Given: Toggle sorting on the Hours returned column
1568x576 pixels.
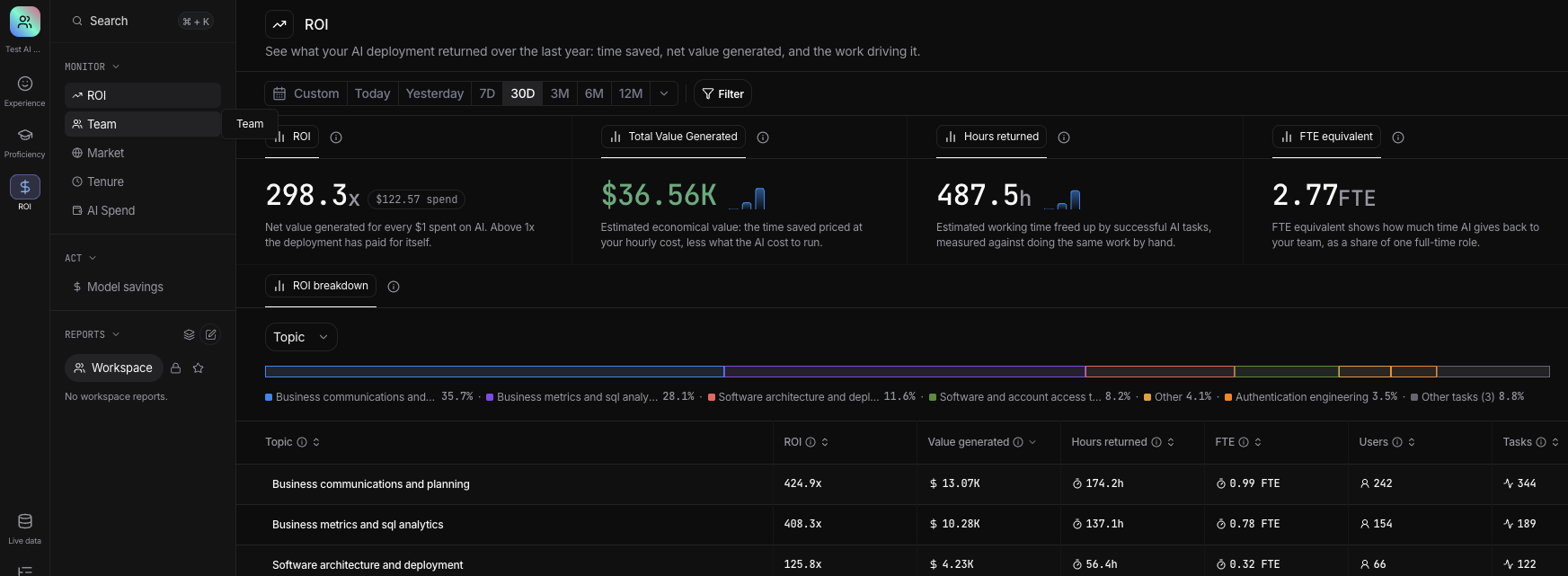Looking at the screenshot, I should tap(1171, 442).
